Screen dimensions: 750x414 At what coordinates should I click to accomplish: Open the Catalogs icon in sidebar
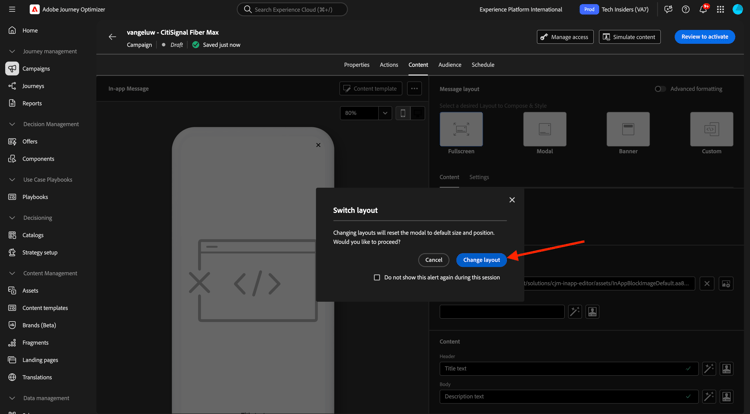[x=12, y=235]
